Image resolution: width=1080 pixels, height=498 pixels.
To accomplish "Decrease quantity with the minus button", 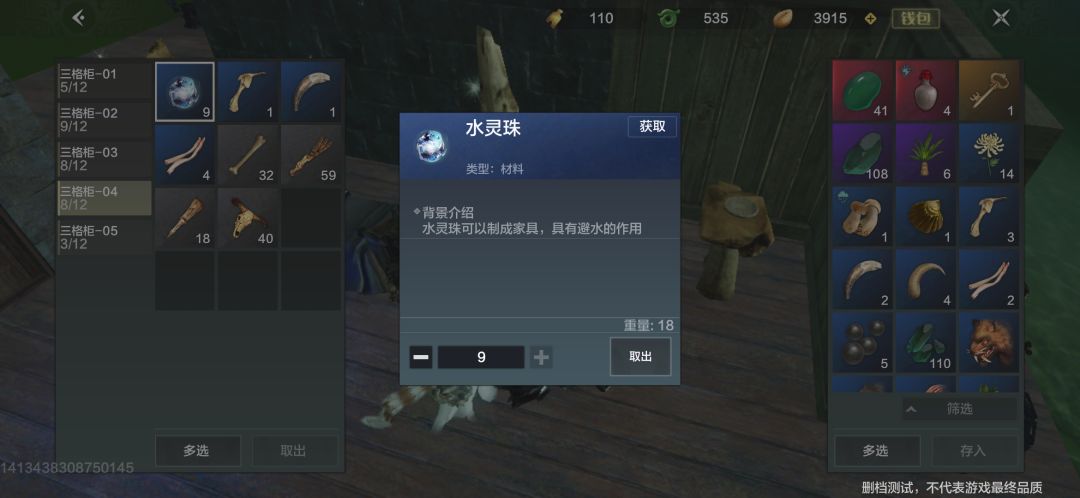I will pos(421,357).
